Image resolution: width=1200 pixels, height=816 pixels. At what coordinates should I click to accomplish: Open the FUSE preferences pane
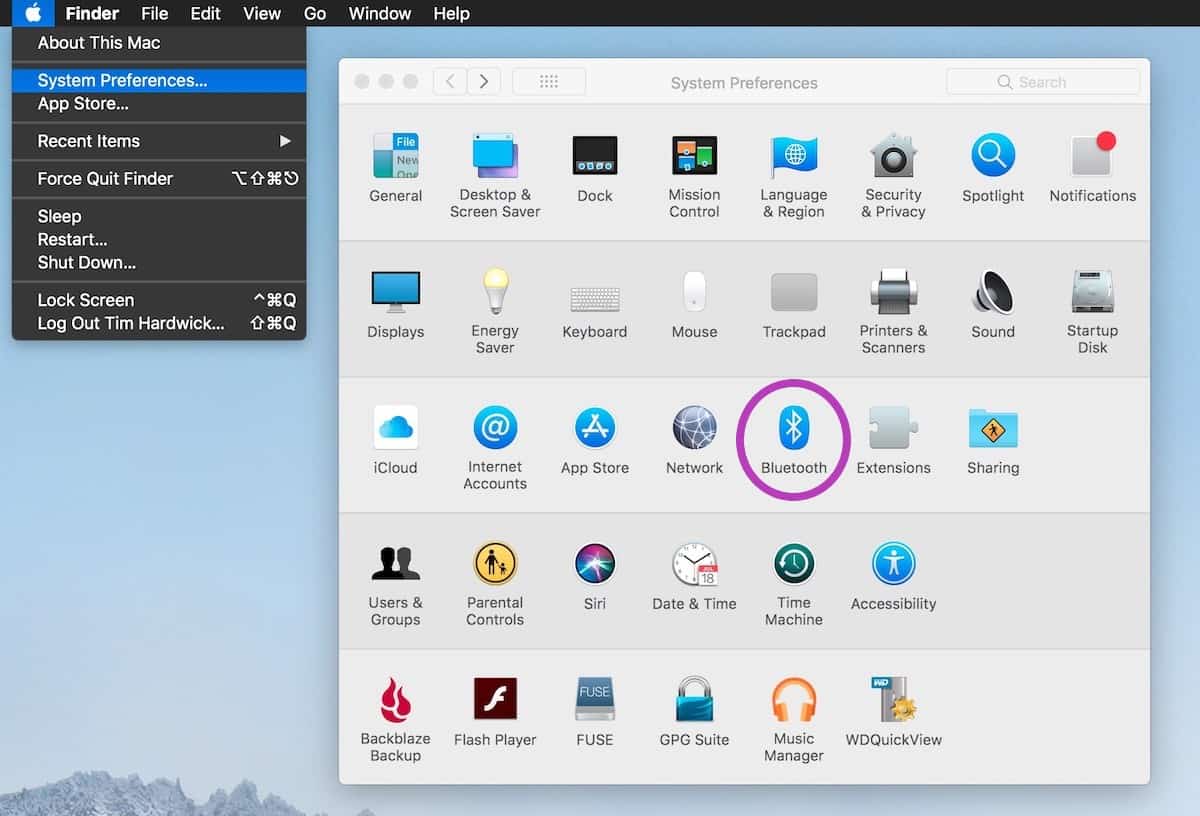pyautogui.click(x=595, y=712)
